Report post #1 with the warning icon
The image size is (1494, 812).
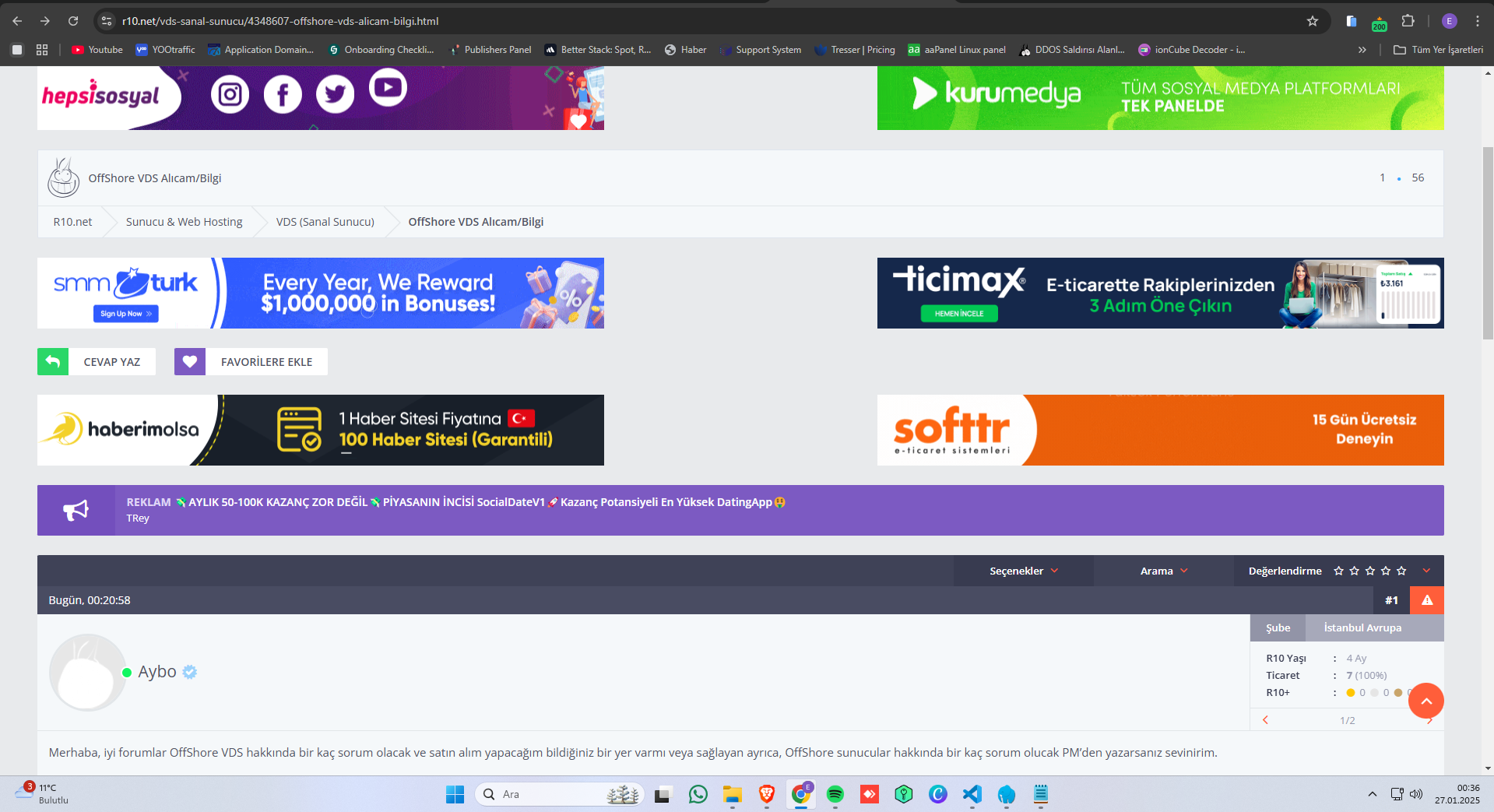pyautogui.click(x=1427, y=600)
